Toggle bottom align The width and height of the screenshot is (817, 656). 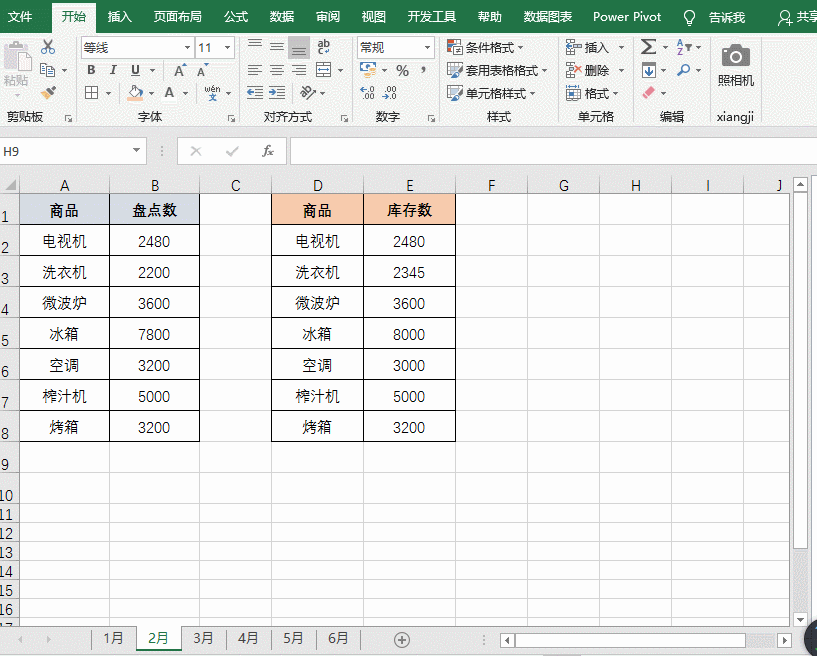click(299, 47)
